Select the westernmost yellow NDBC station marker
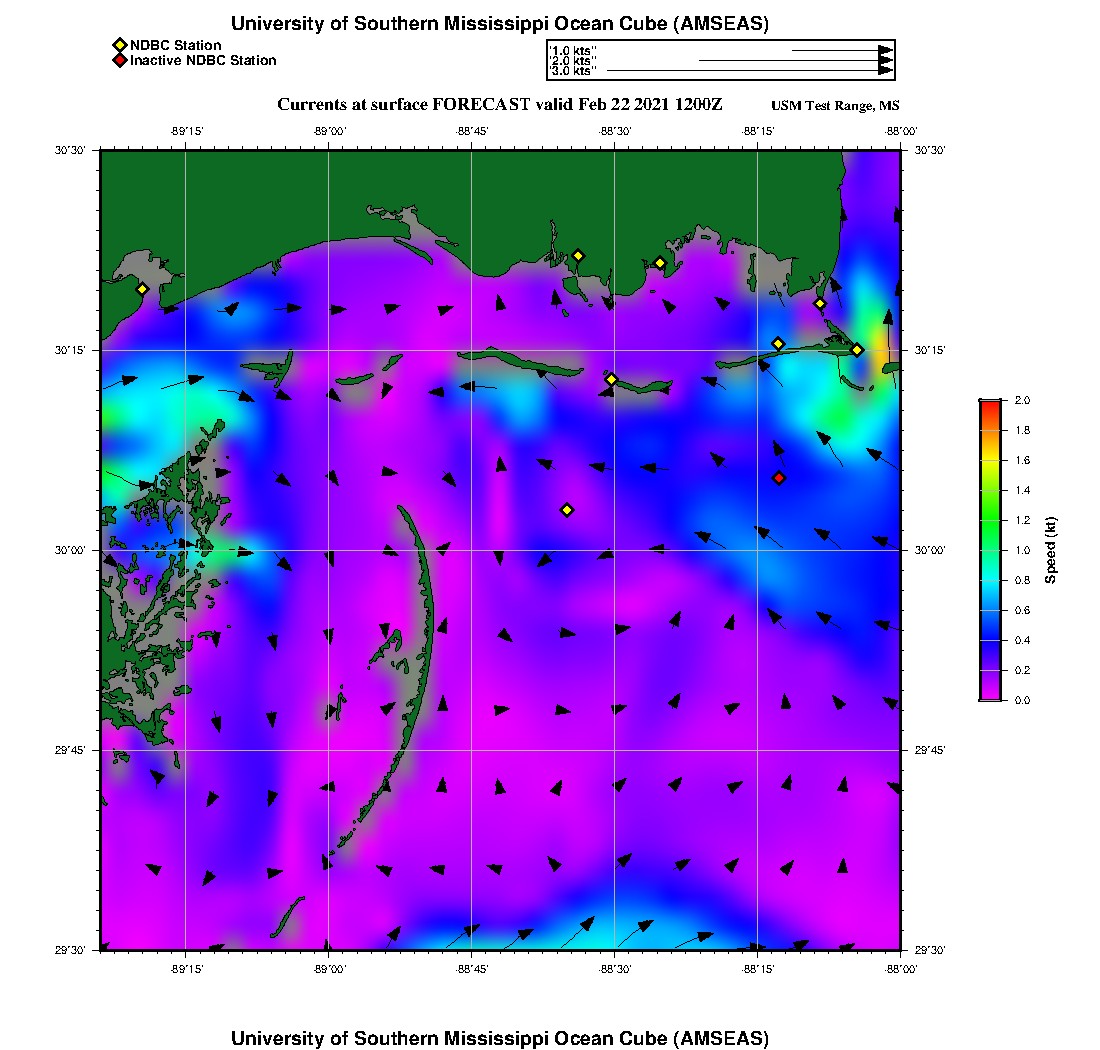This screenshot has height=1050, width=1100. click(142, 289)
